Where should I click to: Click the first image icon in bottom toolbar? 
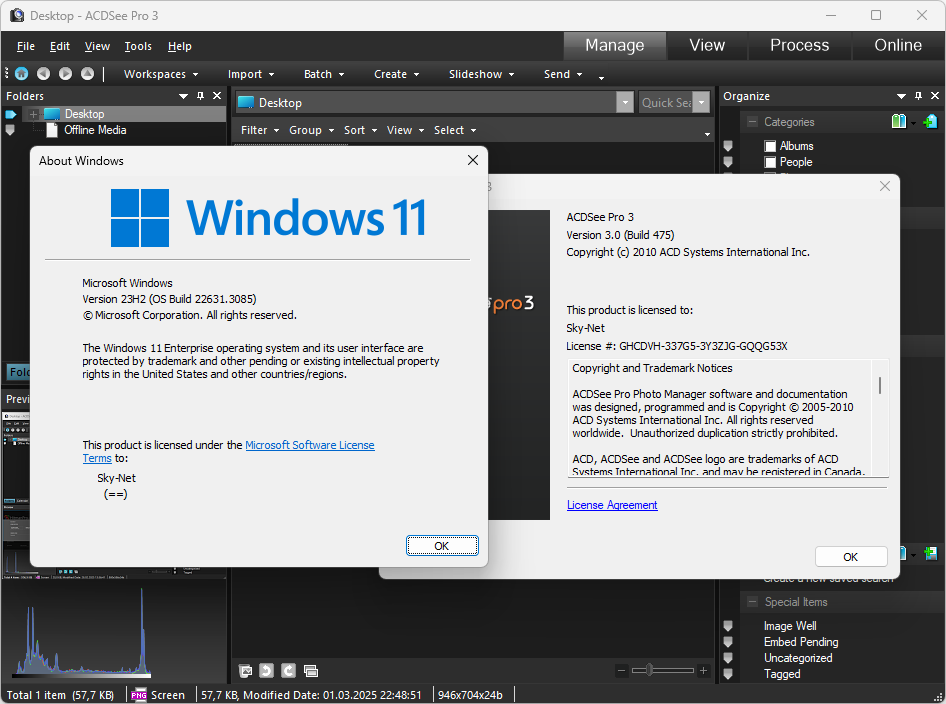click(x=246, y=670)
